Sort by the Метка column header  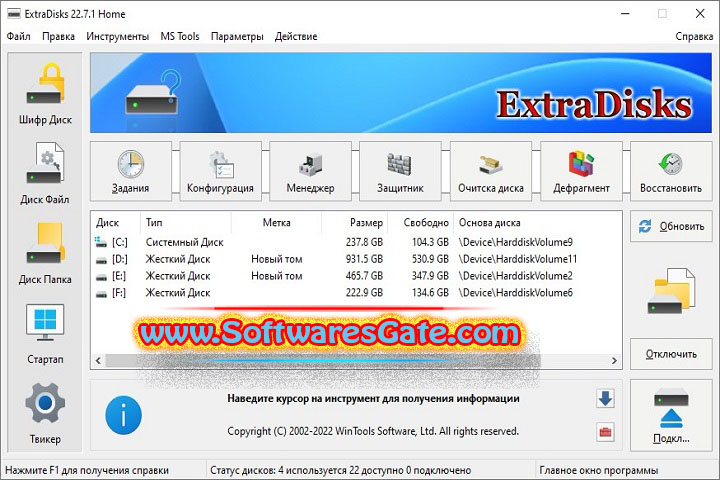(x=276, y=223)
